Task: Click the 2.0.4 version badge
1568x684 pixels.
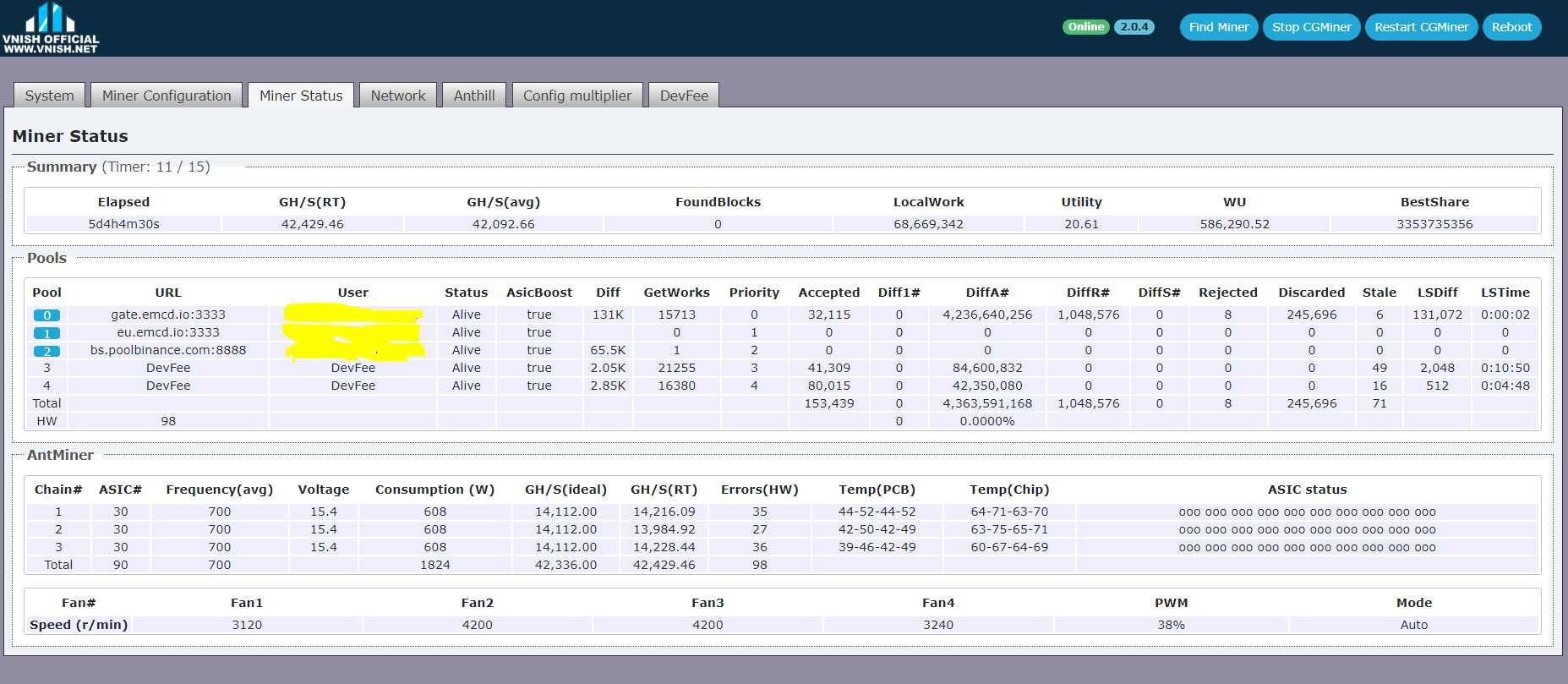Action: (1134, 27)
